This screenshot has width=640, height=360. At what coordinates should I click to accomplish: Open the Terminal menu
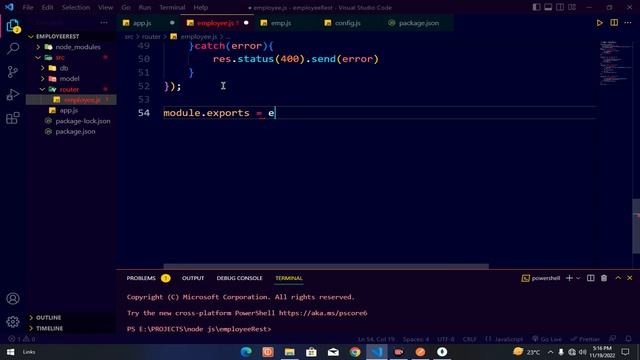[x=172, y=7]
